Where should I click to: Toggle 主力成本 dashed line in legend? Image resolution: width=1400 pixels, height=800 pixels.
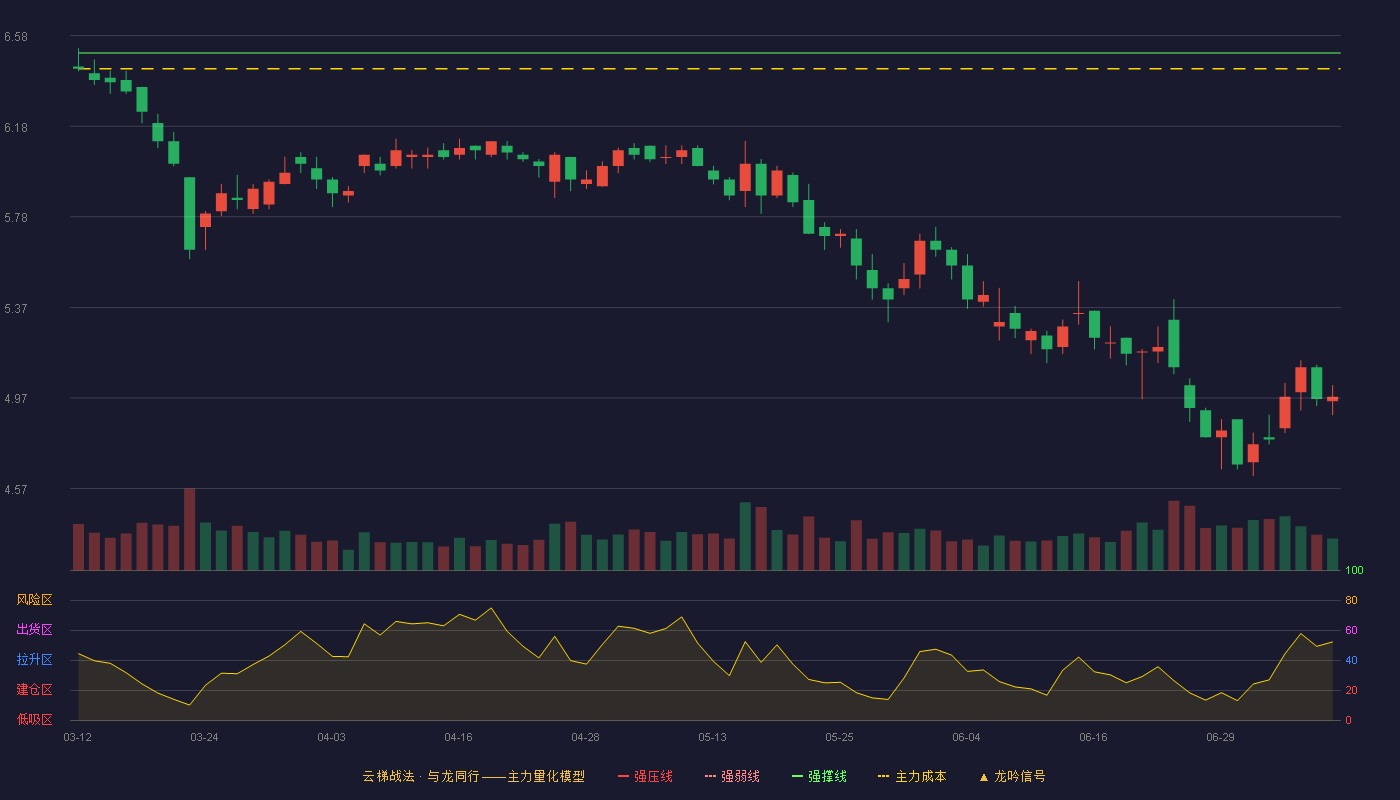pos(912,776)
